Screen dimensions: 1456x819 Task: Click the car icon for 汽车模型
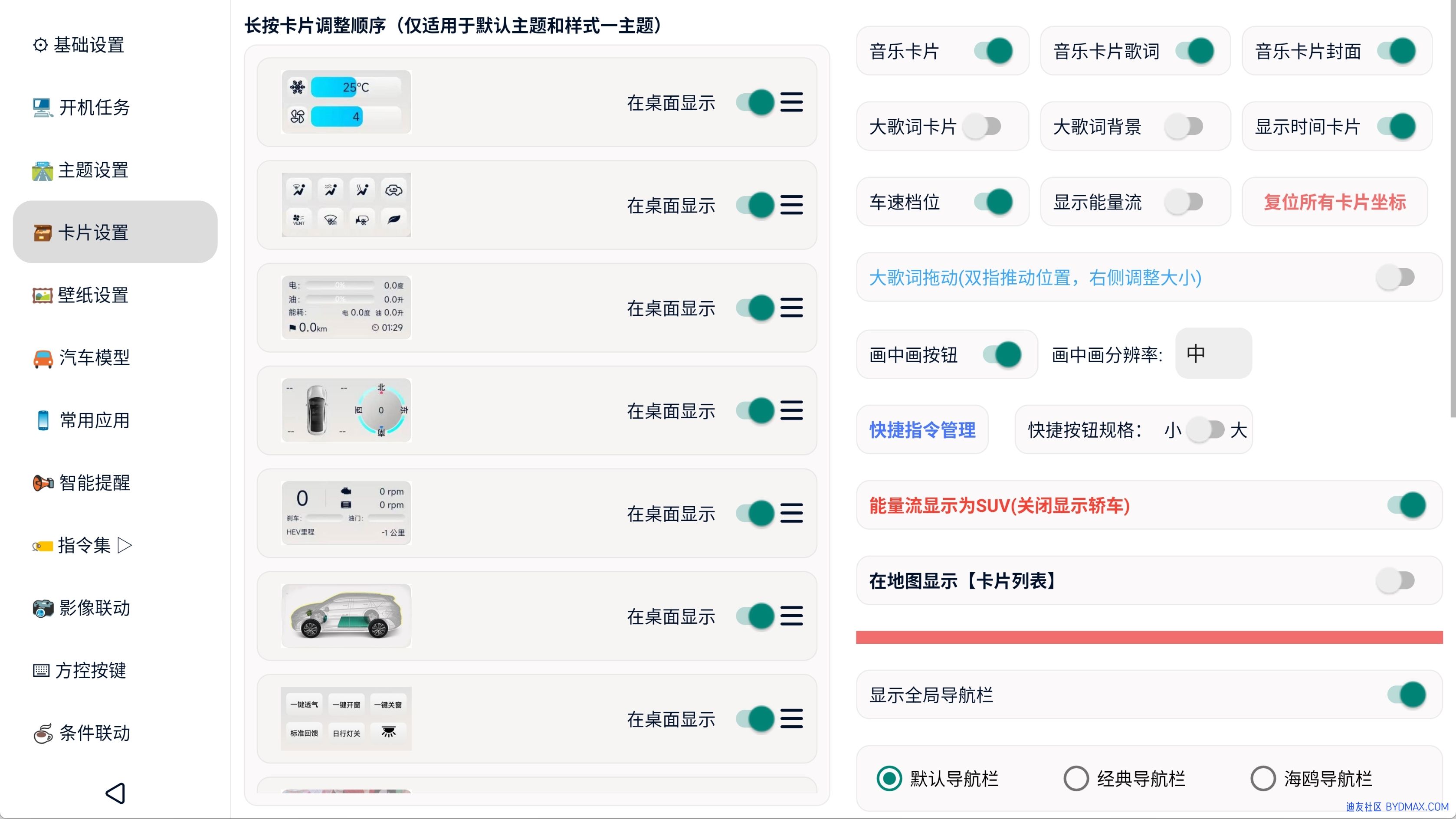coord(43,358)
